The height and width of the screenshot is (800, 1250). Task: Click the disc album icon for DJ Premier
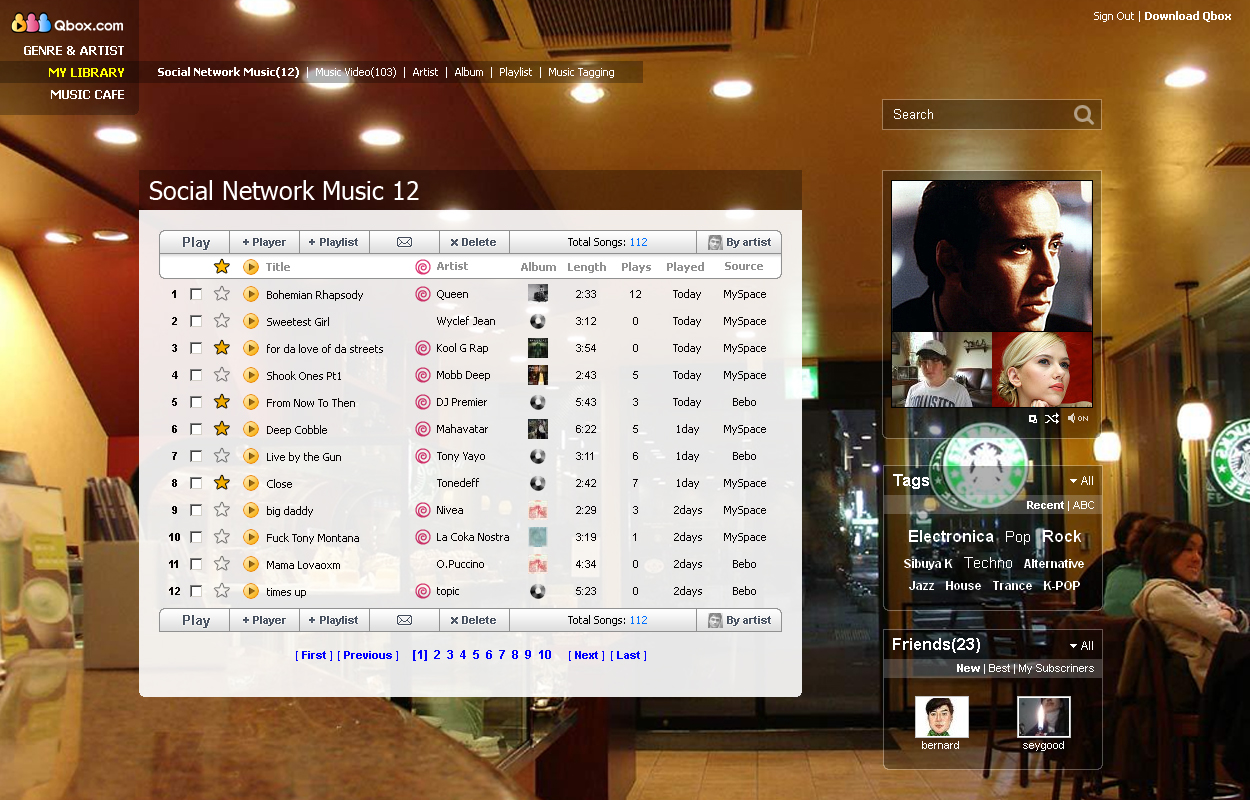coord(538,402)
